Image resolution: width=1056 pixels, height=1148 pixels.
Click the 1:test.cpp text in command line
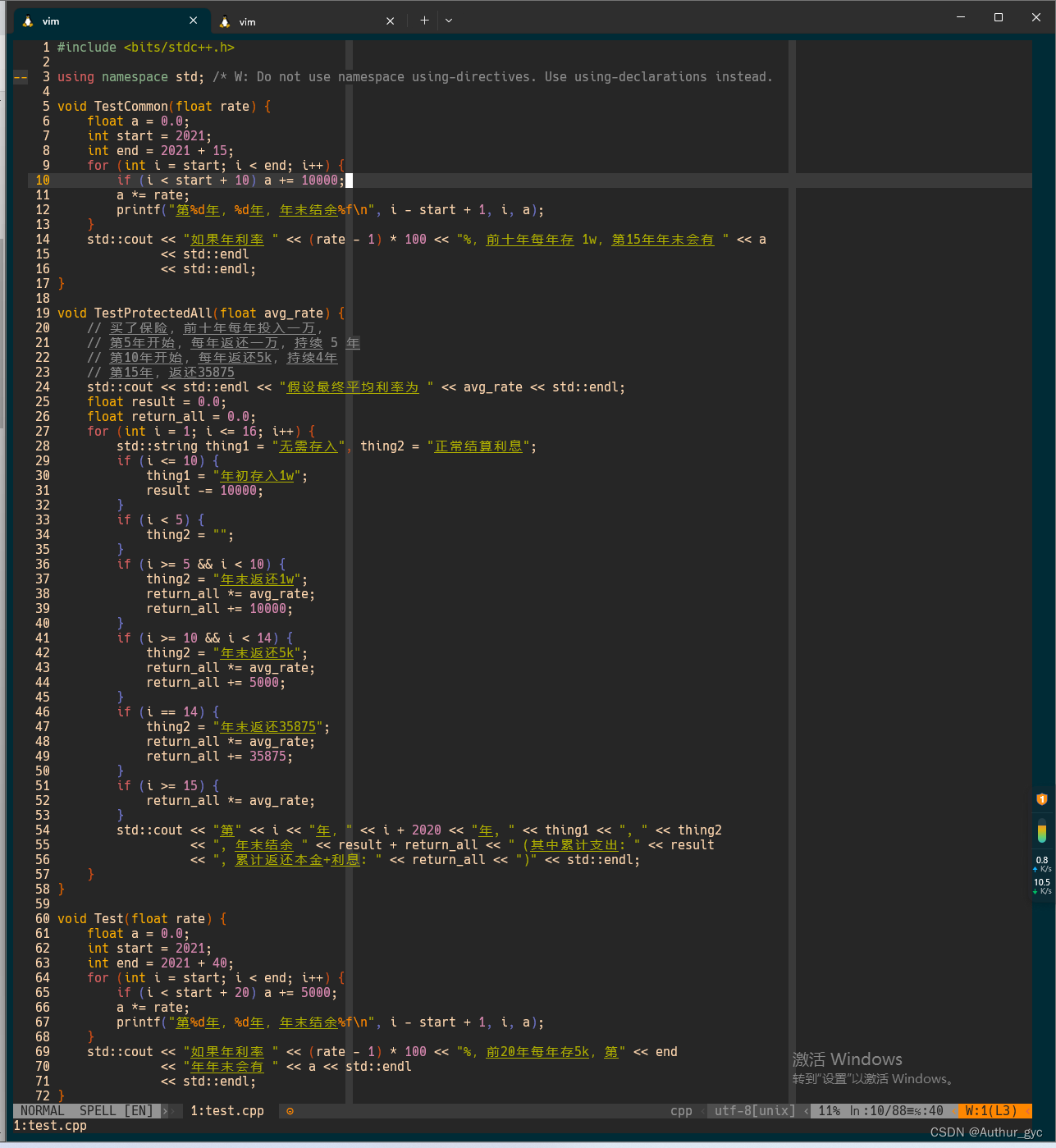pyautogui.click(x=50, y=1126)
